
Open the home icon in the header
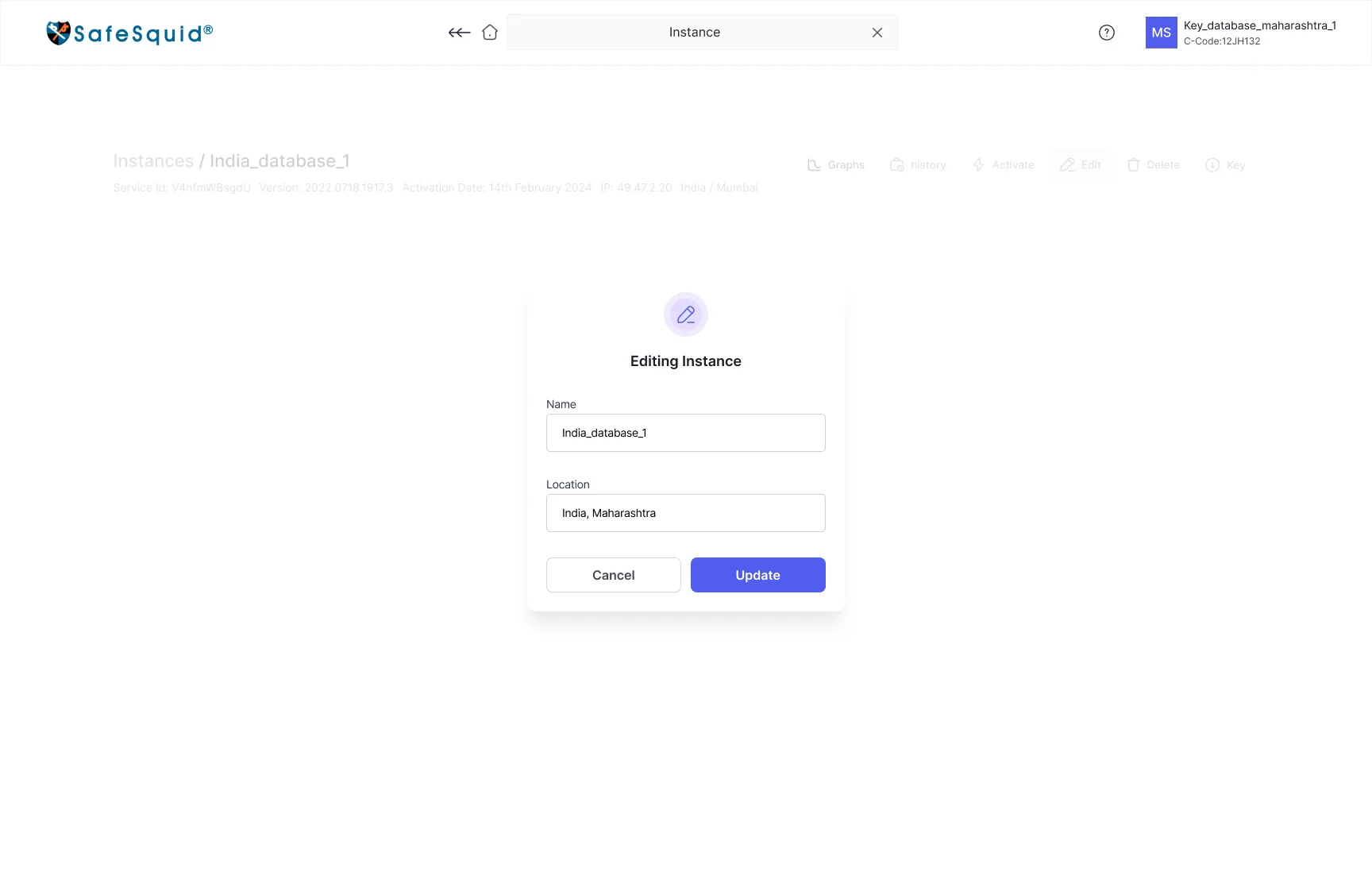[x=490, y=33]
